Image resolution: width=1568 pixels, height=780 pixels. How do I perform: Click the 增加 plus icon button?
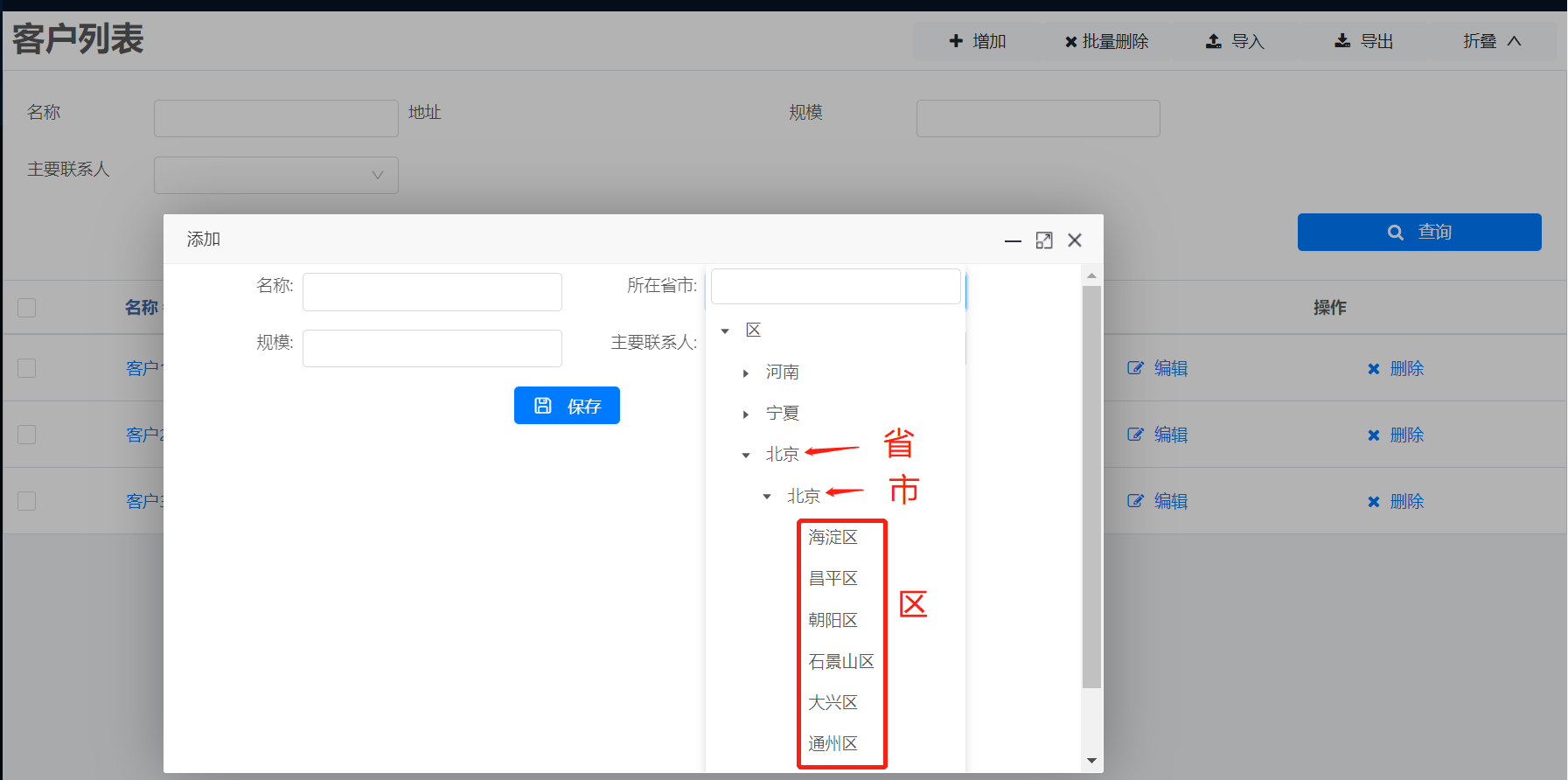point(978,41)
